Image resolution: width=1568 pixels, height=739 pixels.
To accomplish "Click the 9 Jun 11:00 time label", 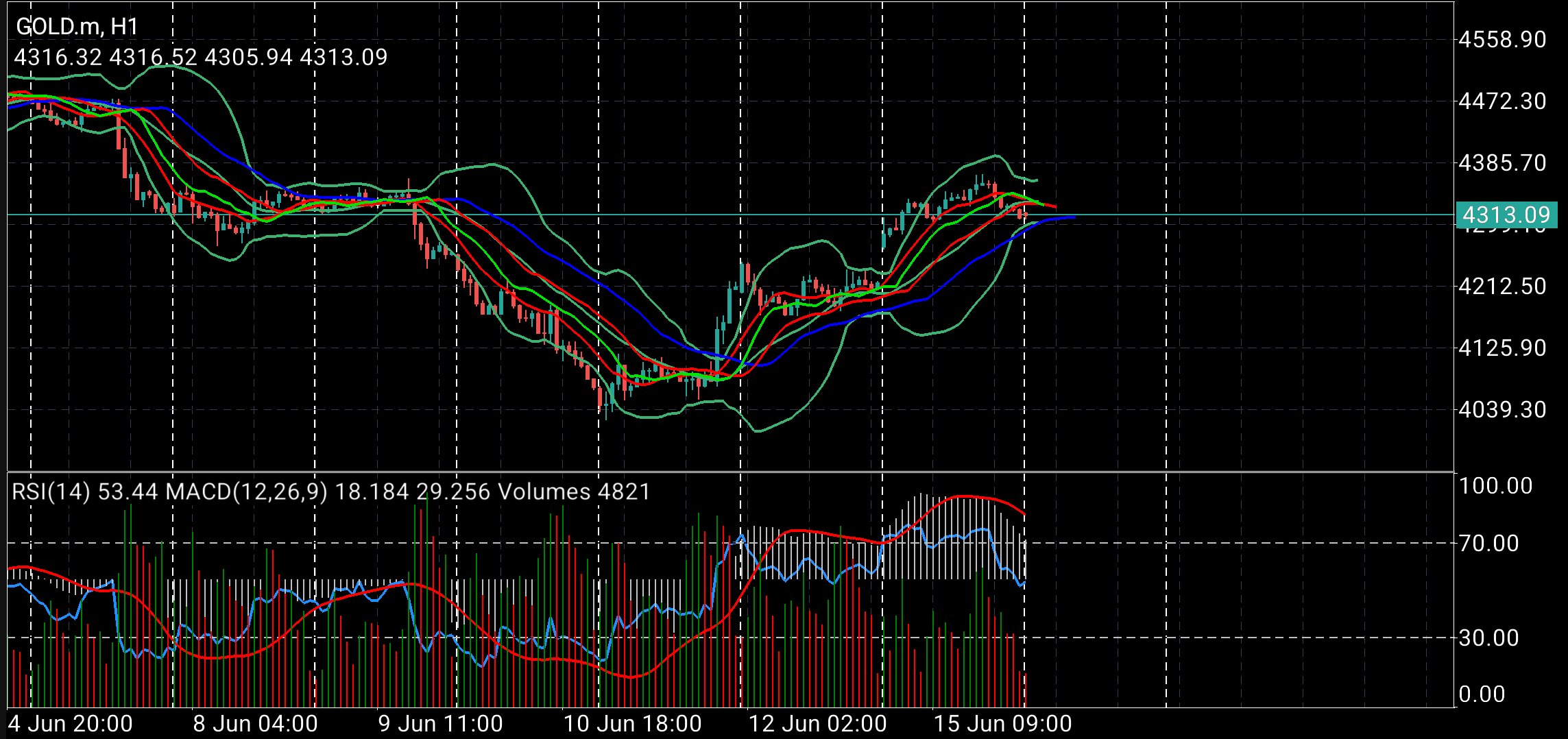I will click(440, 724).
